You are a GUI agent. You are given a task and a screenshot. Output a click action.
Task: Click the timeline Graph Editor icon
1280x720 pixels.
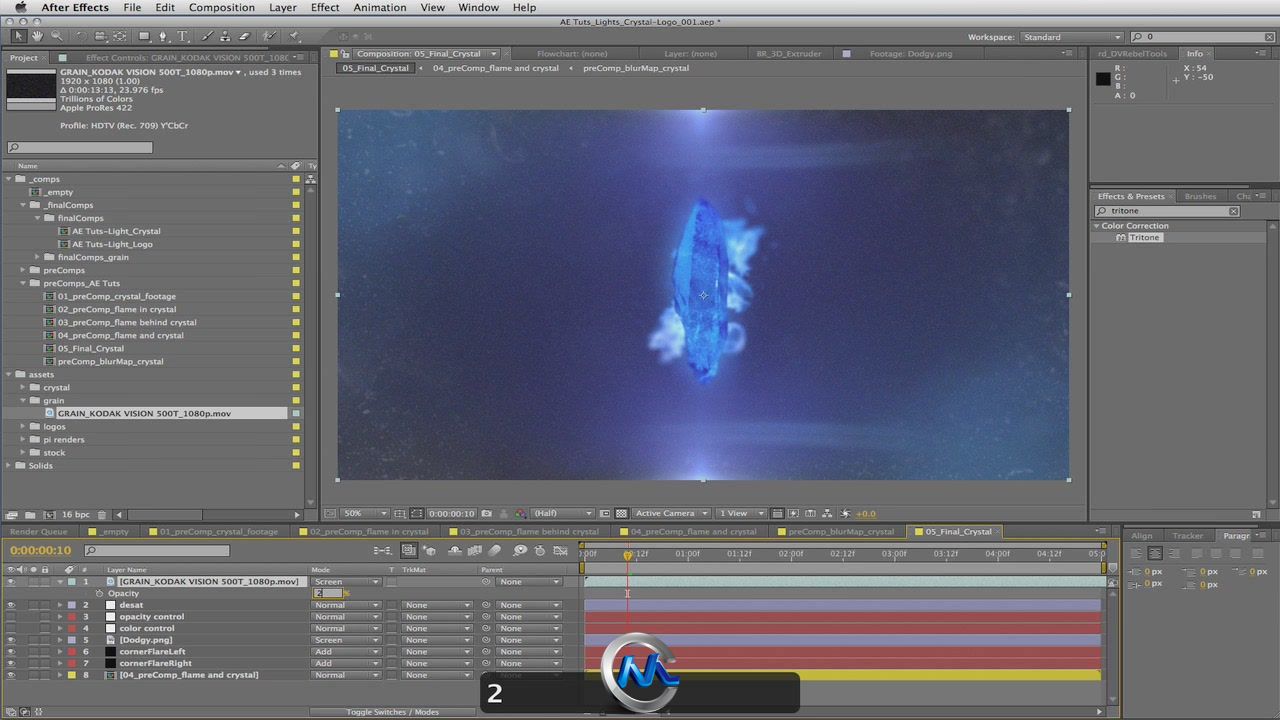560,550
